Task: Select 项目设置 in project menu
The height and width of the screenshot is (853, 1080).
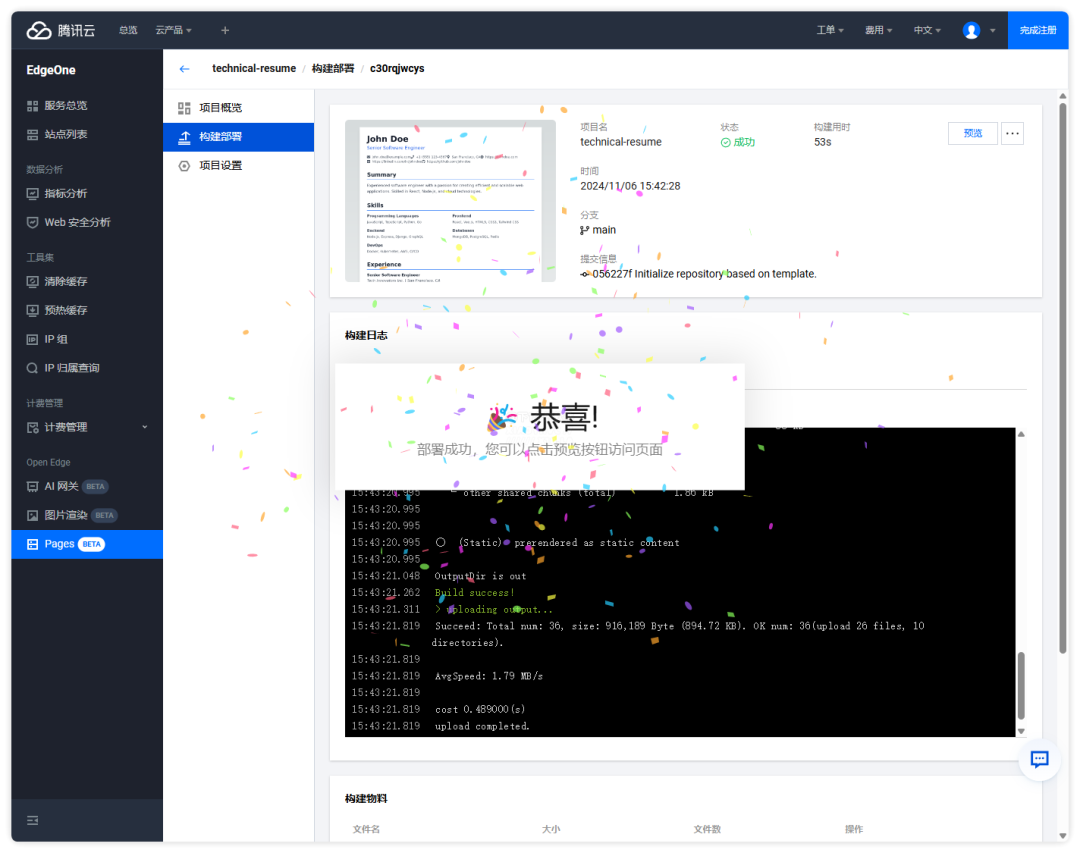Action: click(x=220, y=166)
